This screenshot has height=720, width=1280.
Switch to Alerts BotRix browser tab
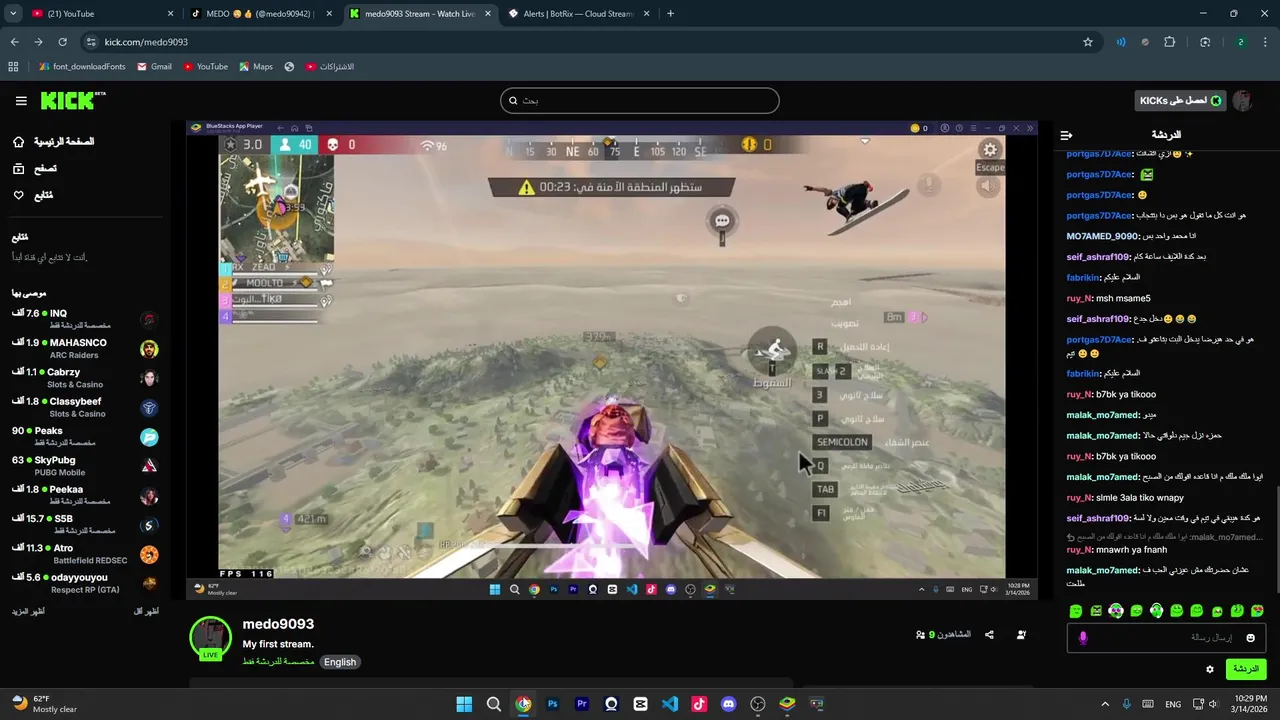(578, 14)
